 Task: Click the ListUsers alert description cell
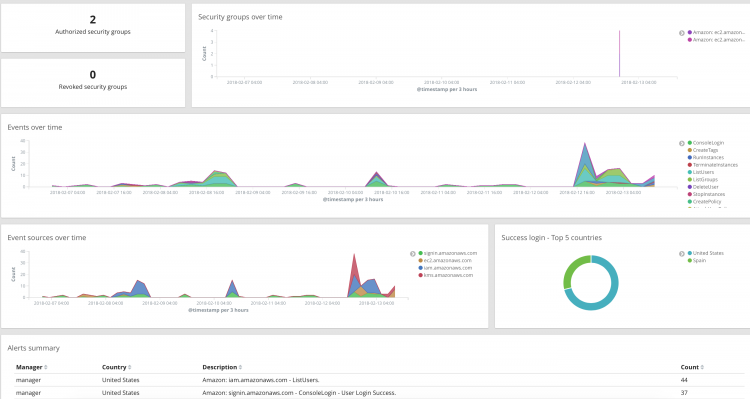[x=261, y=380]
